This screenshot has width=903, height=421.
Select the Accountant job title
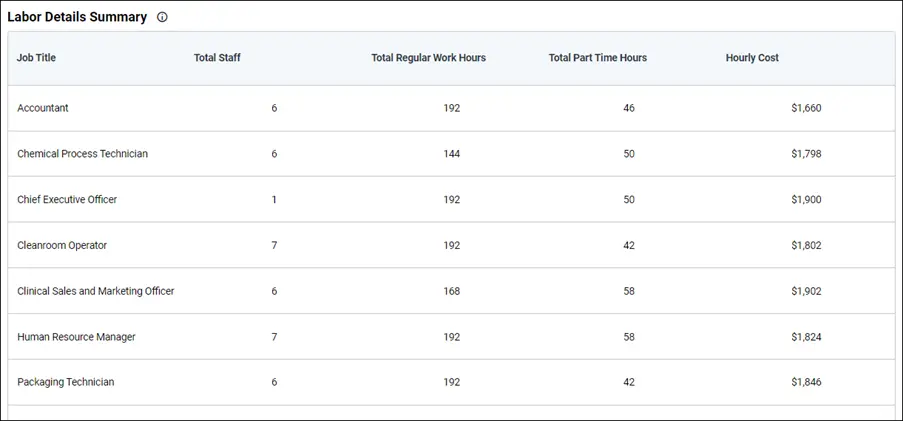(43, 108)
